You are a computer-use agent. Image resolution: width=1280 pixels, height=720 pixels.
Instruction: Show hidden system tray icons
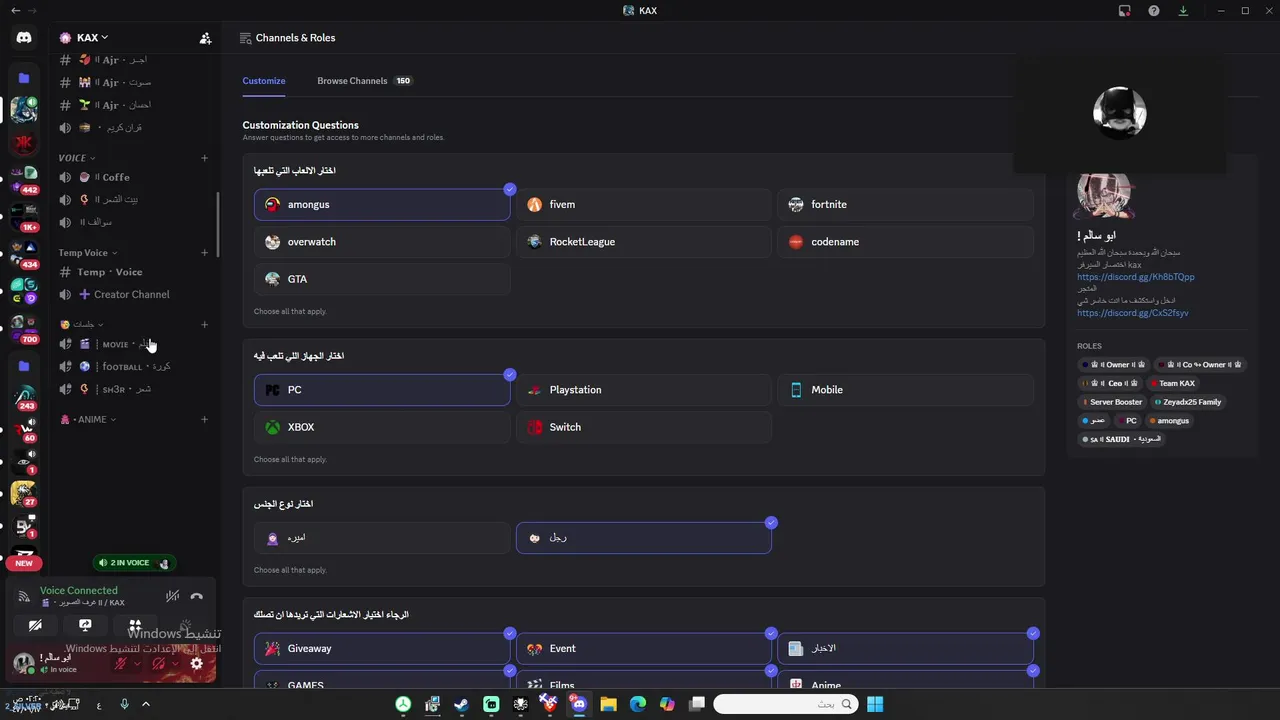point(145,704)
